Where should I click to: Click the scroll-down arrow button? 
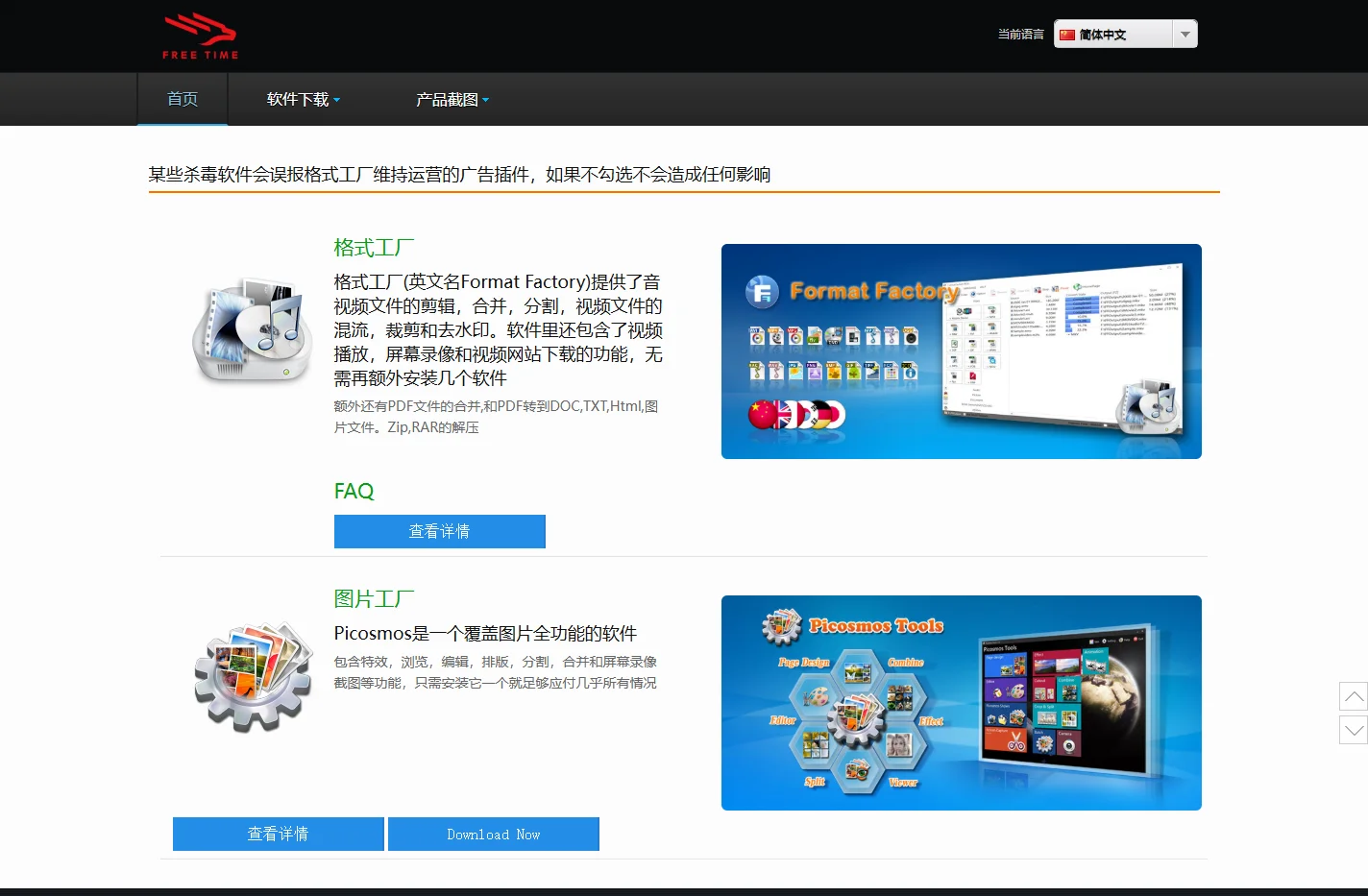pyautogui.click(x=1354, y=730)
